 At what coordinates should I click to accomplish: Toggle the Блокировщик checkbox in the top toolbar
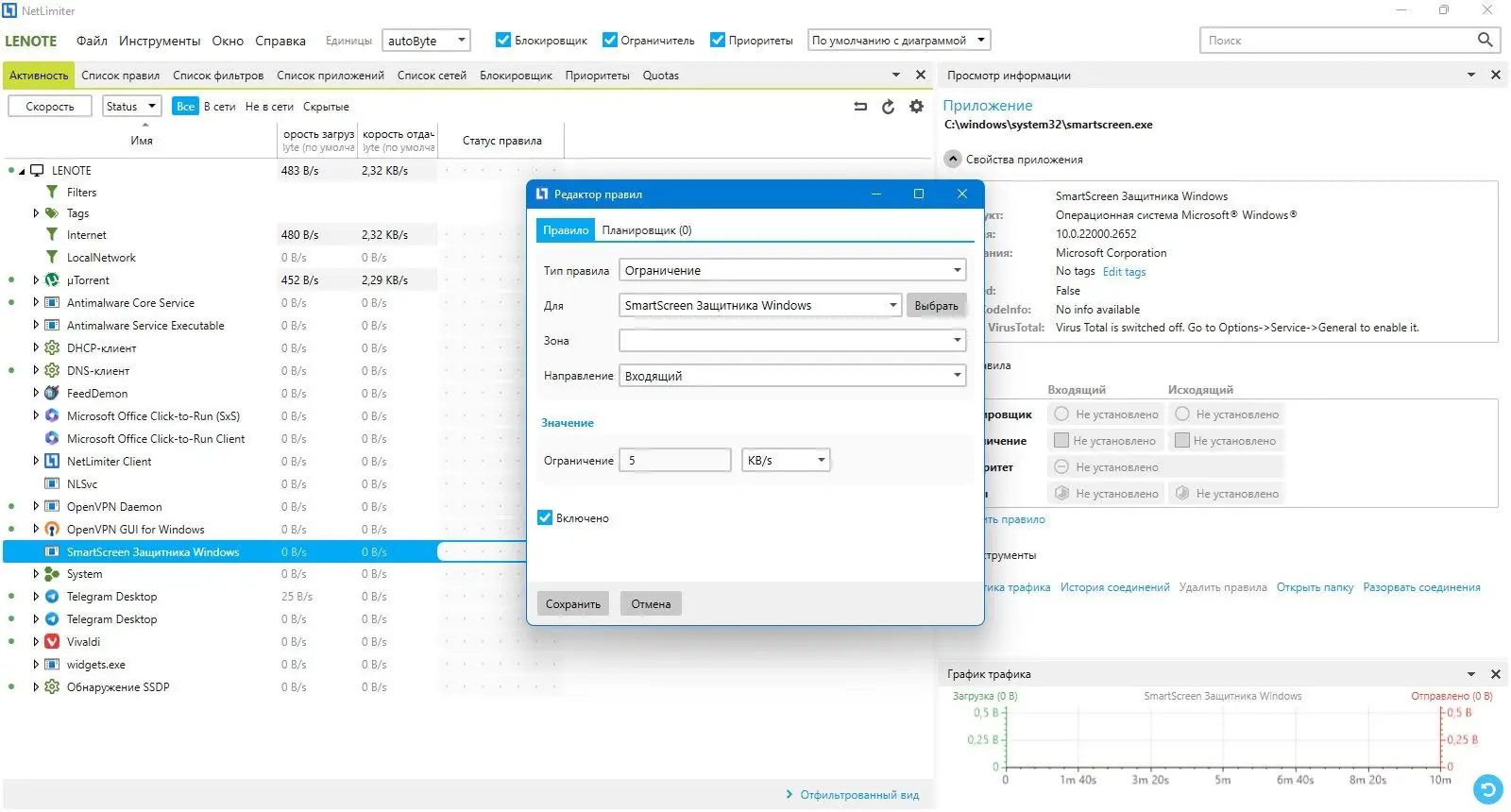pyautogui.click(x=503, y=40)
